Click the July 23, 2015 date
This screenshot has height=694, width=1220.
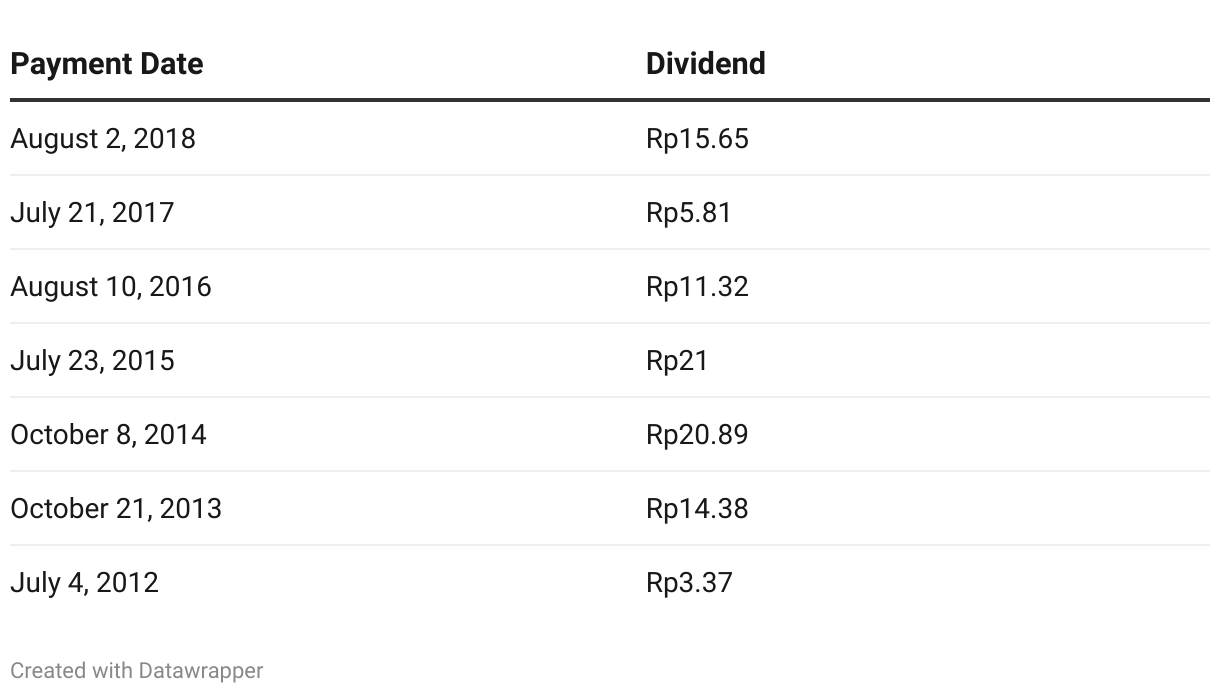(x=92, y=361)
